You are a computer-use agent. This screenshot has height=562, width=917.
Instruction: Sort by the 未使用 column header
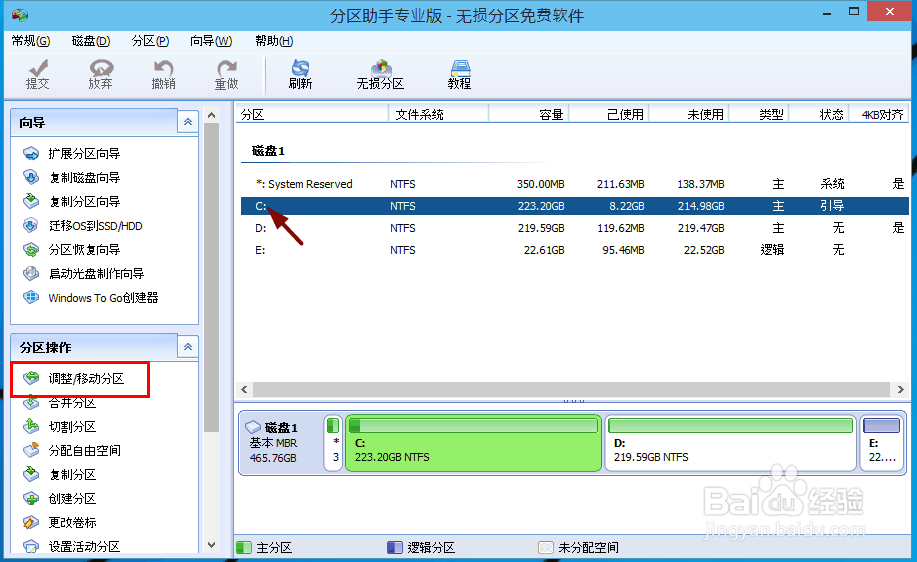[x=689, y=115]
